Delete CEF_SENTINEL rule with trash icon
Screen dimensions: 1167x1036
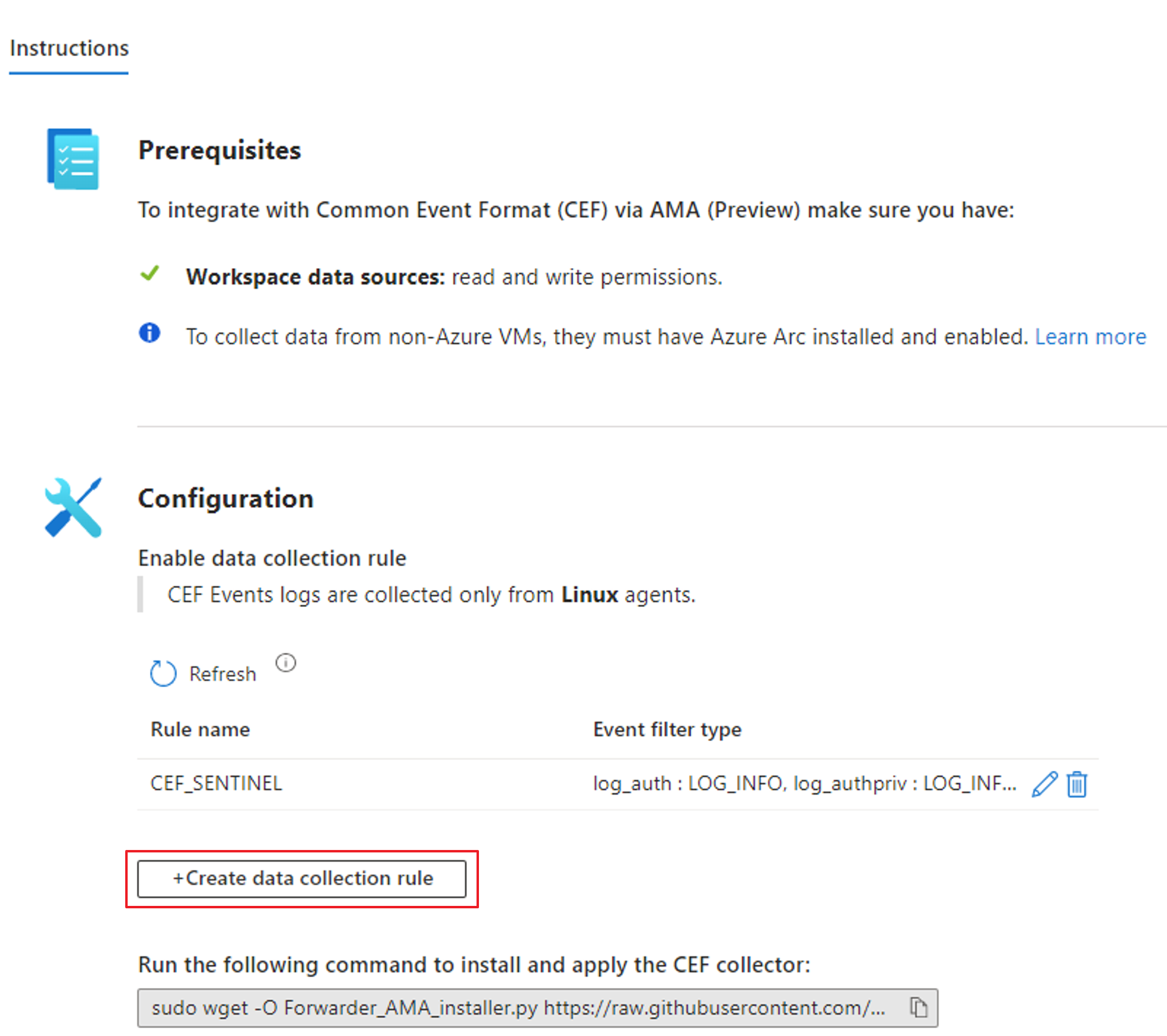pos(1077,784)
